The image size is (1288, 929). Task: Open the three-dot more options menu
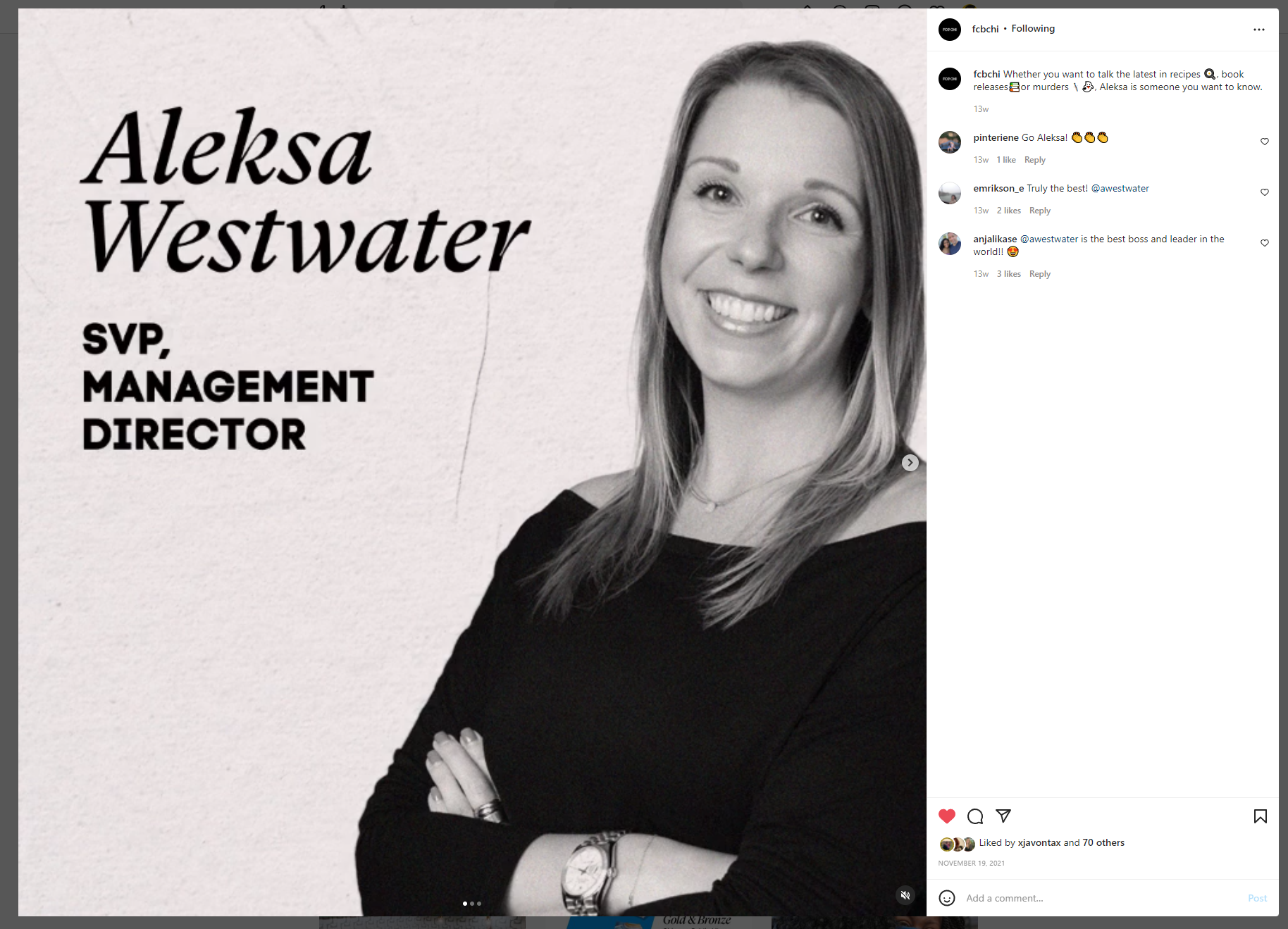point(1259,30)
